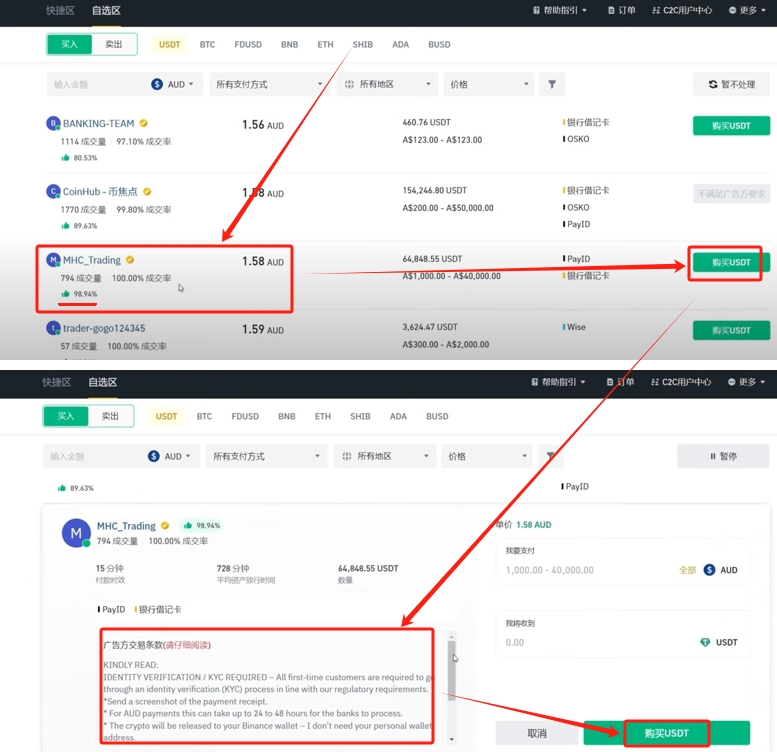777x752 pixels.
Task: Open MHC_Trading profile link in order panel
Action: [x=126, y=526]
